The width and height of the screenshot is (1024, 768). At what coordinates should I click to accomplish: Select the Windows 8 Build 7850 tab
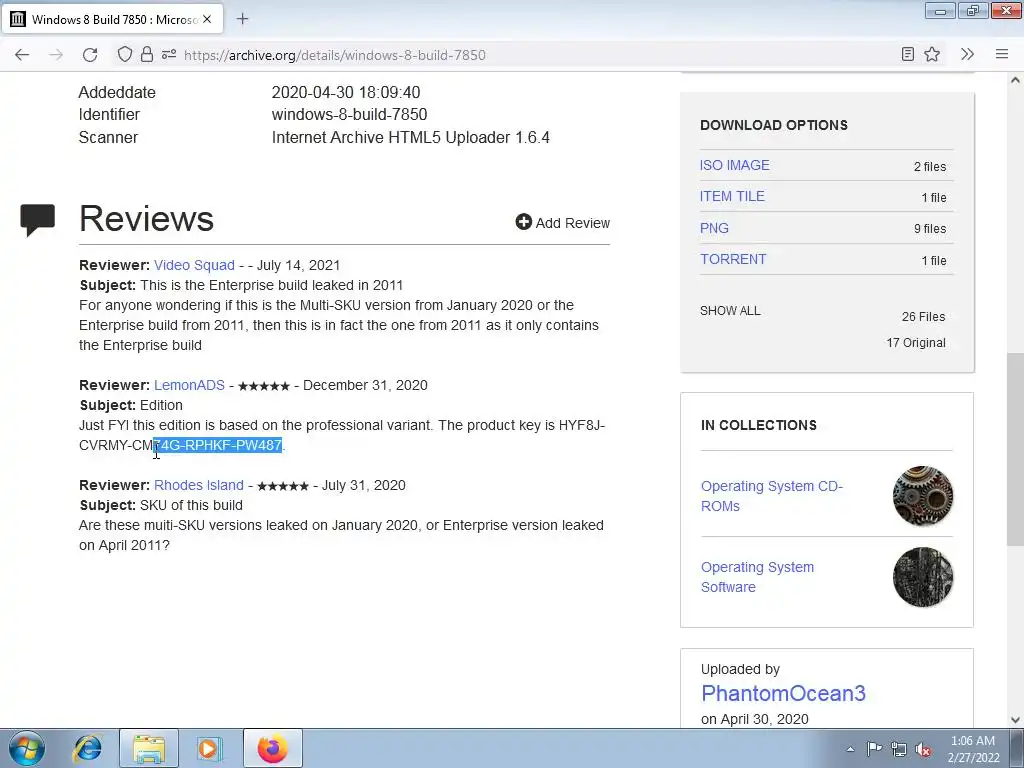[112, 19]
